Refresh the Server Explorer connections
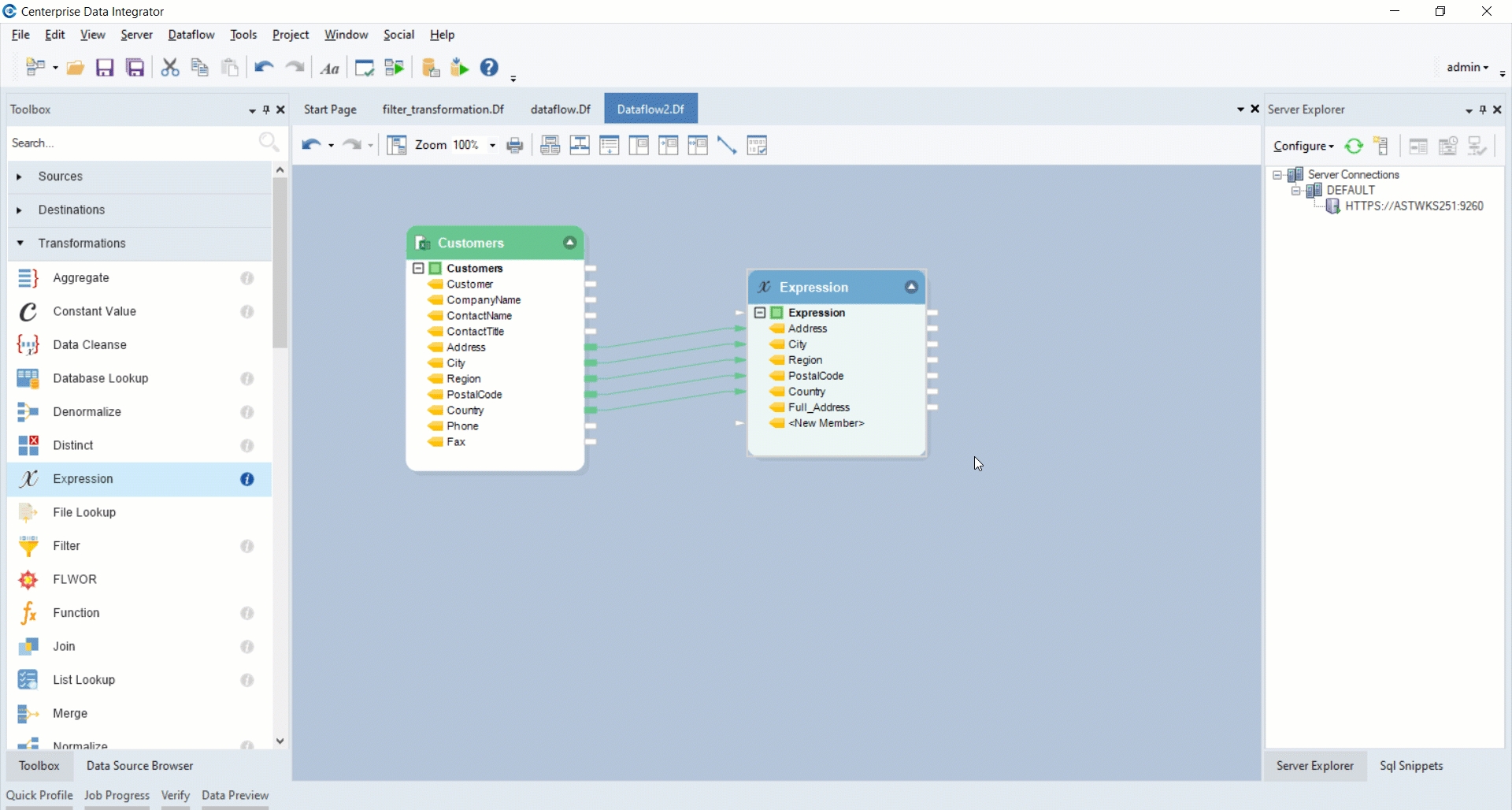 coord(1354,147)
